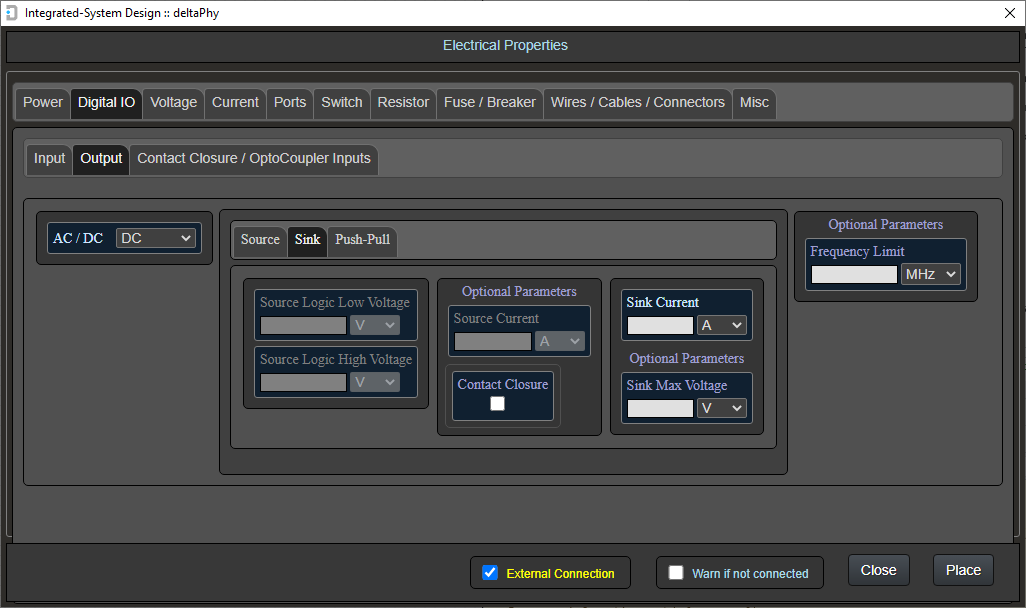Viewport: 1026px width, 608px height.
Task: Open the AC / DC dropdown
Action: click(156, 238)
